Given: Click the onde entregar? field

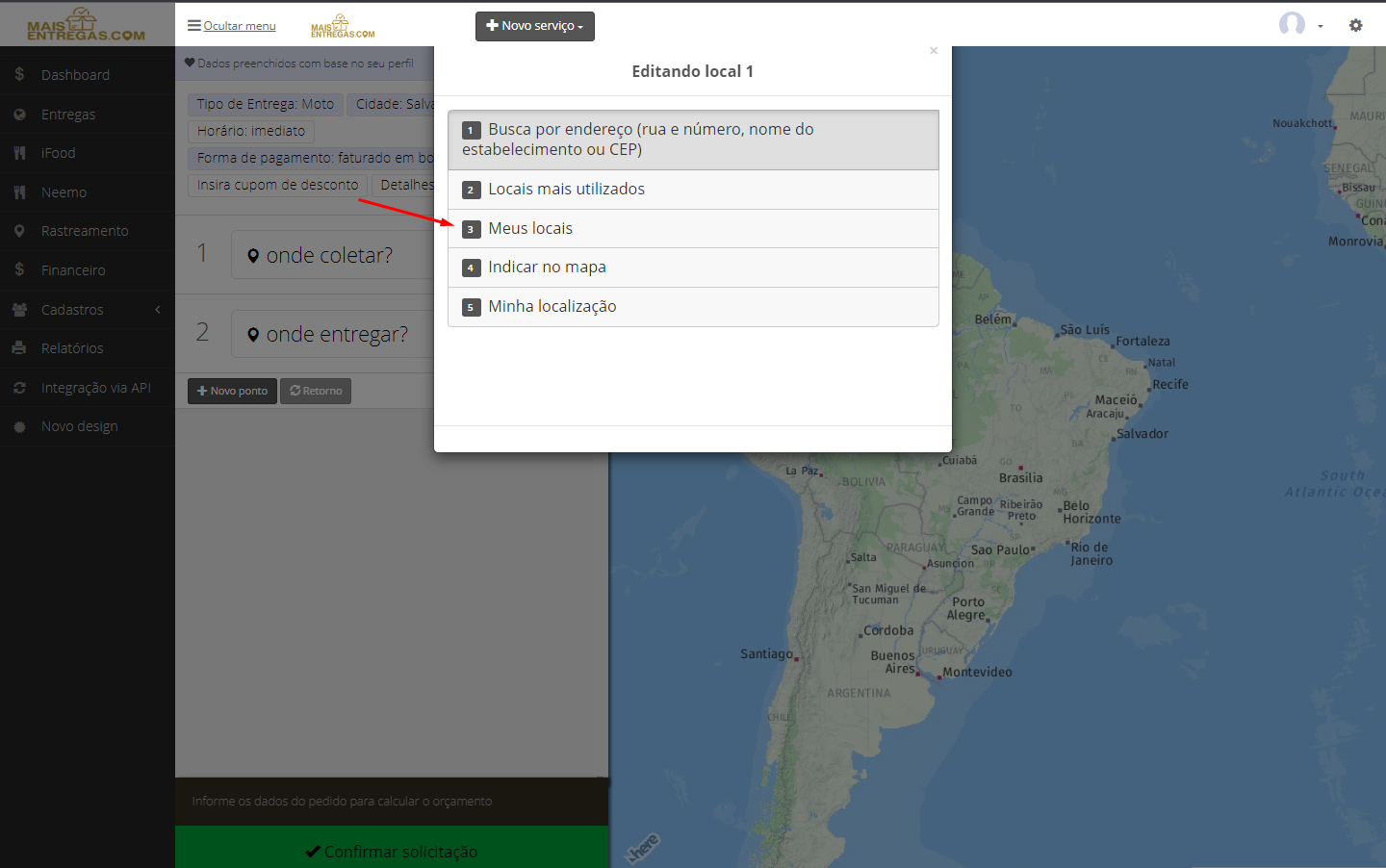Looking at the screenshot, I should coord(333,334).
